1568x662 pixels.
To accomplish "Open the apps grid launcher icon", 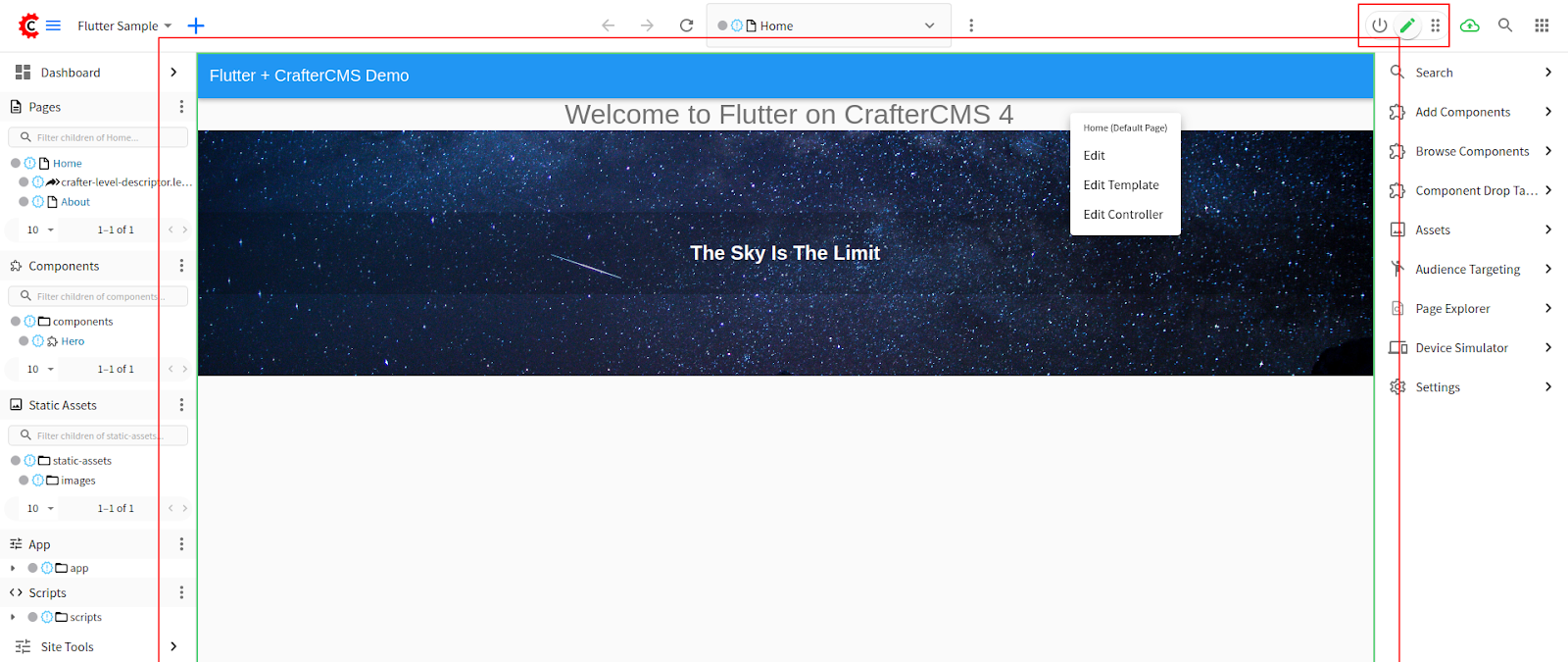I will click(1542, 25).
